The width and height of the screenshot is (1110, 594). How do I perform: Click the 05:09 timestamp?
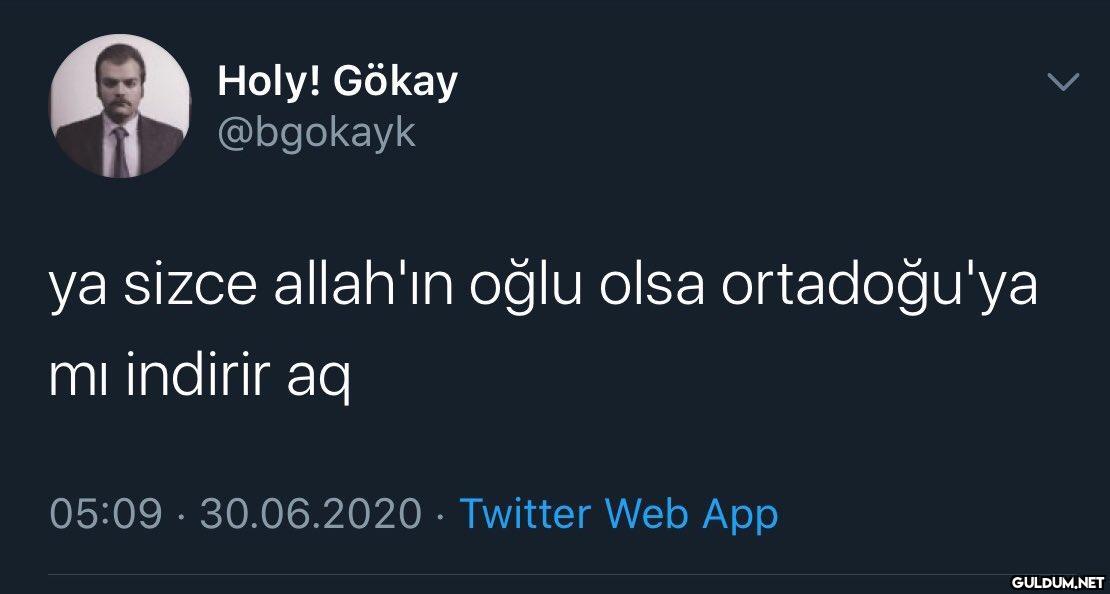click(105, 515)
